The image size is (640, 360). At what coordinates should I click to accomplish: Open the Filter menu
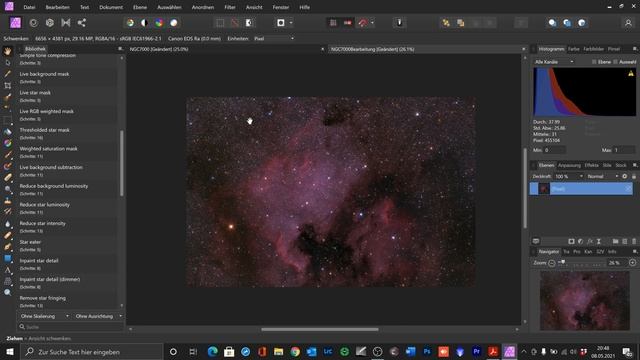click(230, 7)
